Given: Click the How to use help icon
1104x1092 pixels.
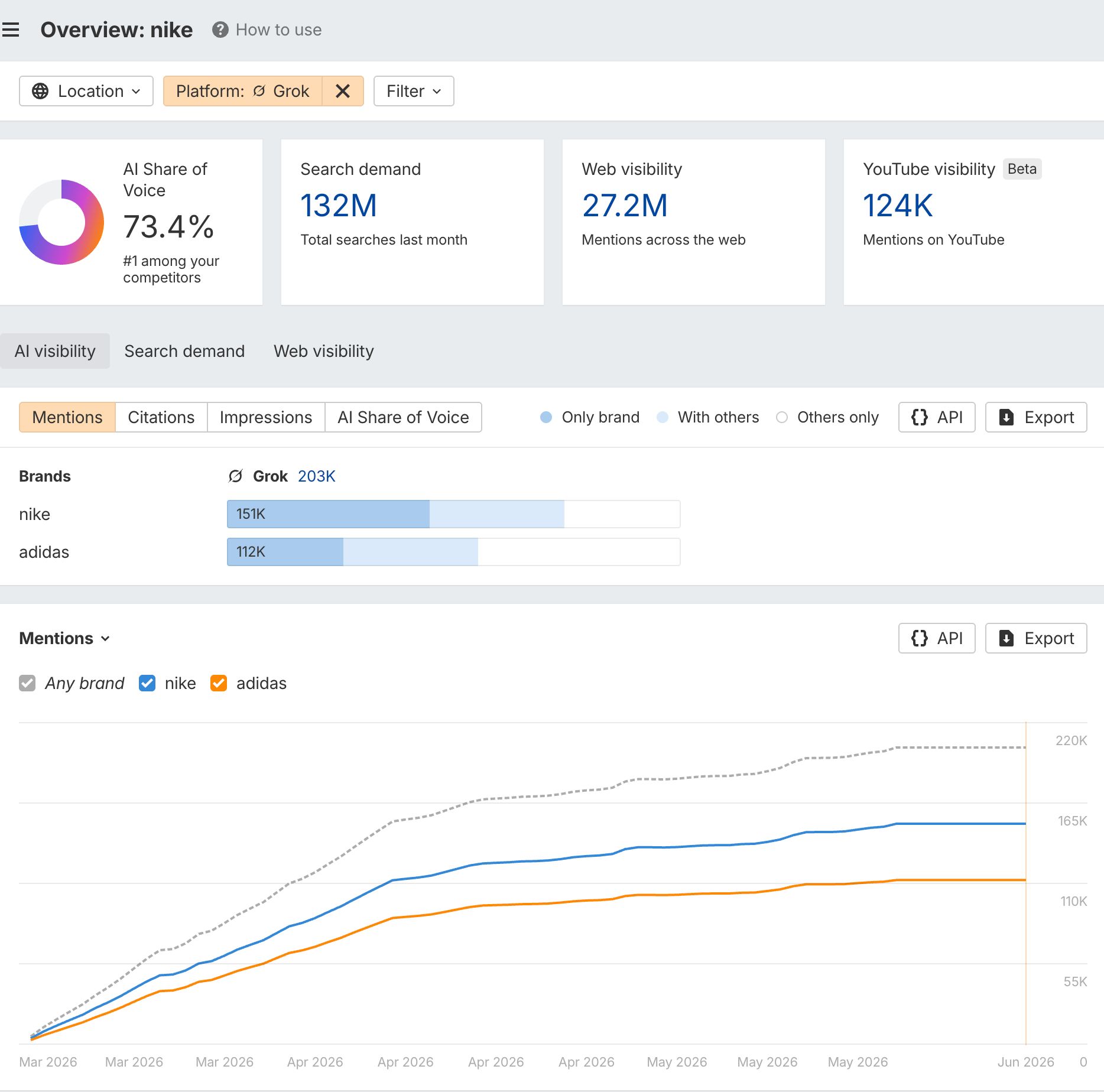Looking at the screenshot, I should tap(220, 30).
